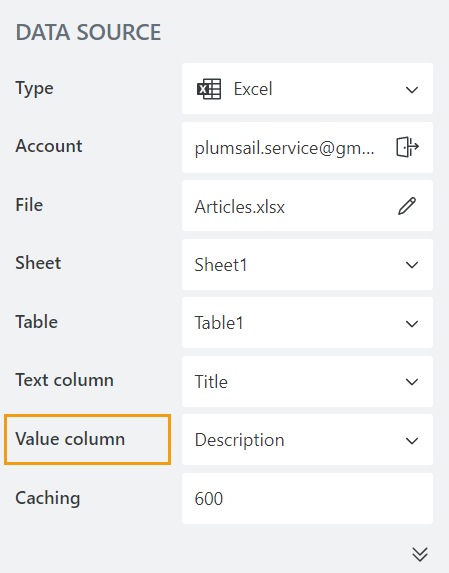Click the Text column label
Viewport: 449px width, 573px height.
pos(64,380)
